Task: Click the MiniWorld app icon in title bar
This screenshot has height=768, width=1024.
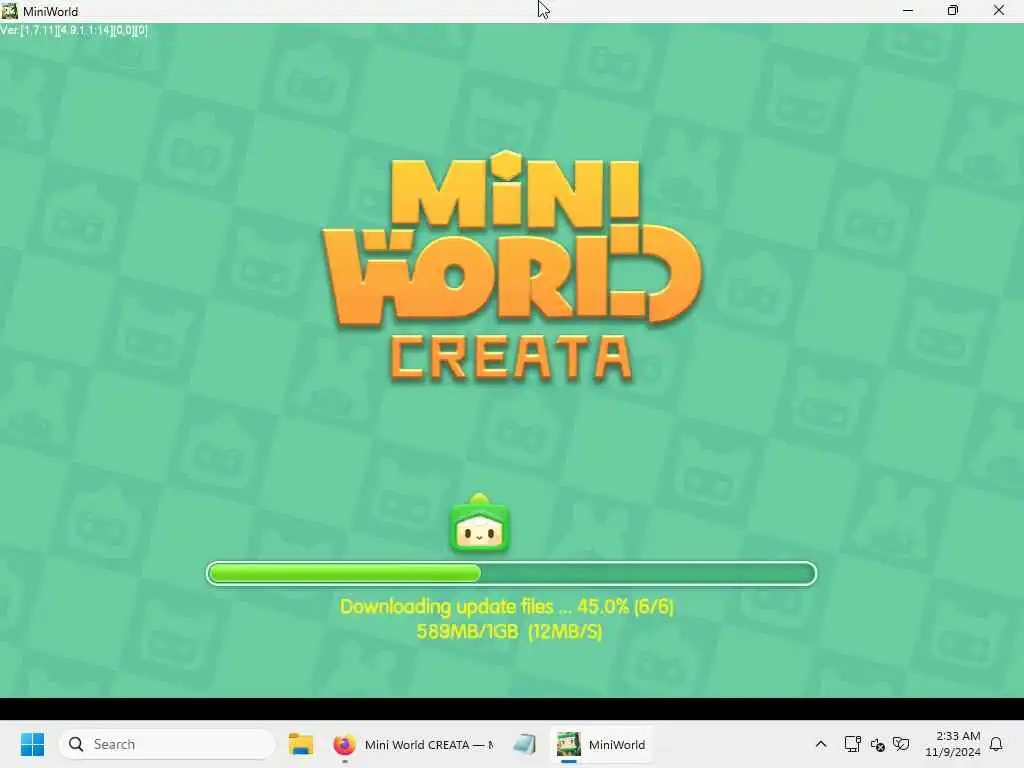Action: click(9, 11)
